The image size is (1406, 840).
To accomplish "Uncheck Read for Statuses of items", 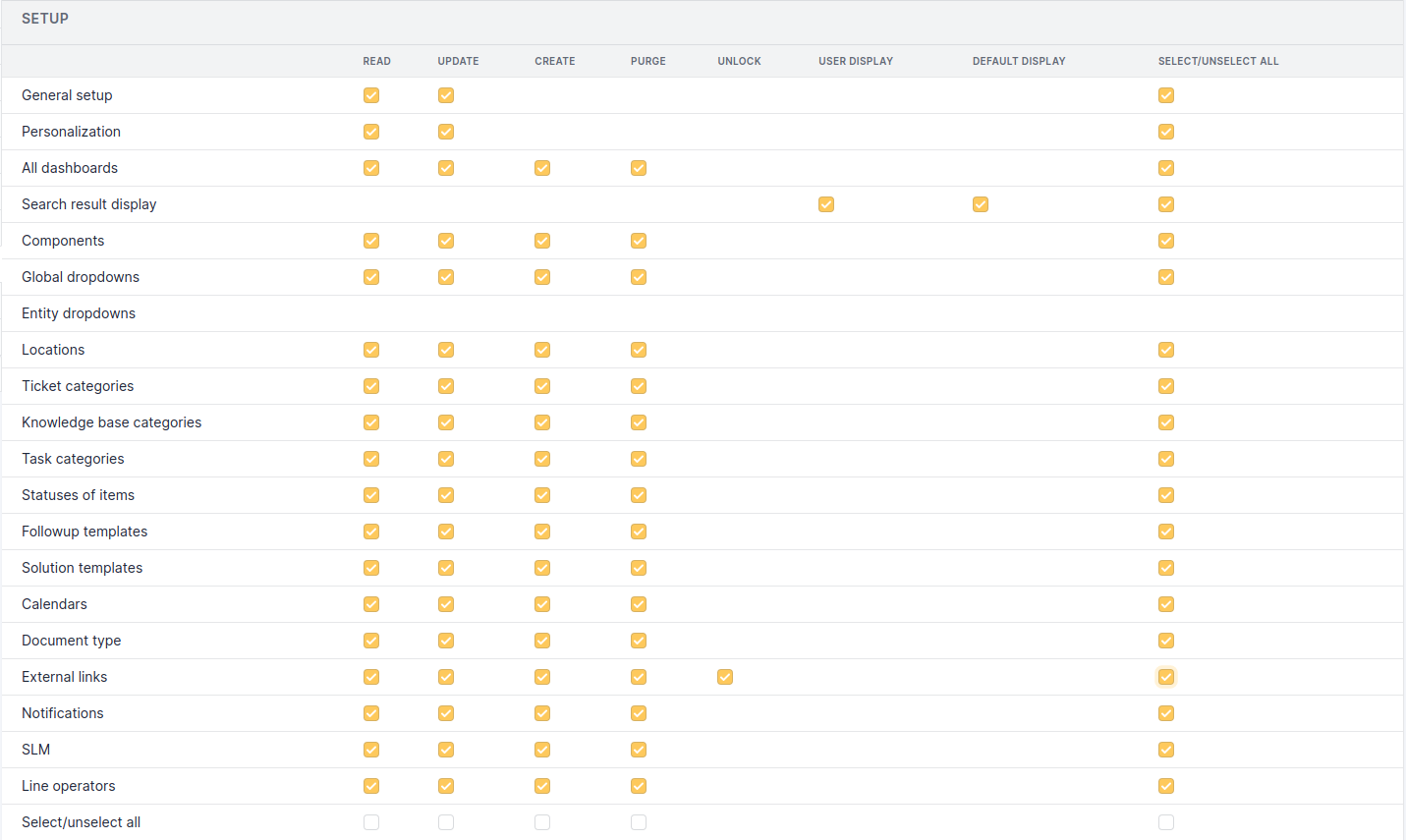I will pyautogui.click(x=371, y=495).
